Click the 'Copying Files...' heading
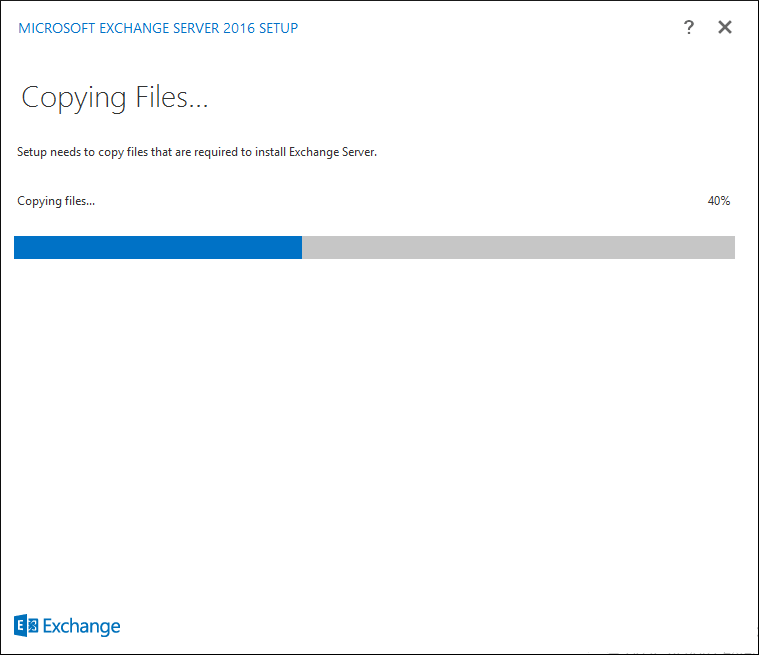The height and width of the screenshot is (655, 759). coord(115,98)
